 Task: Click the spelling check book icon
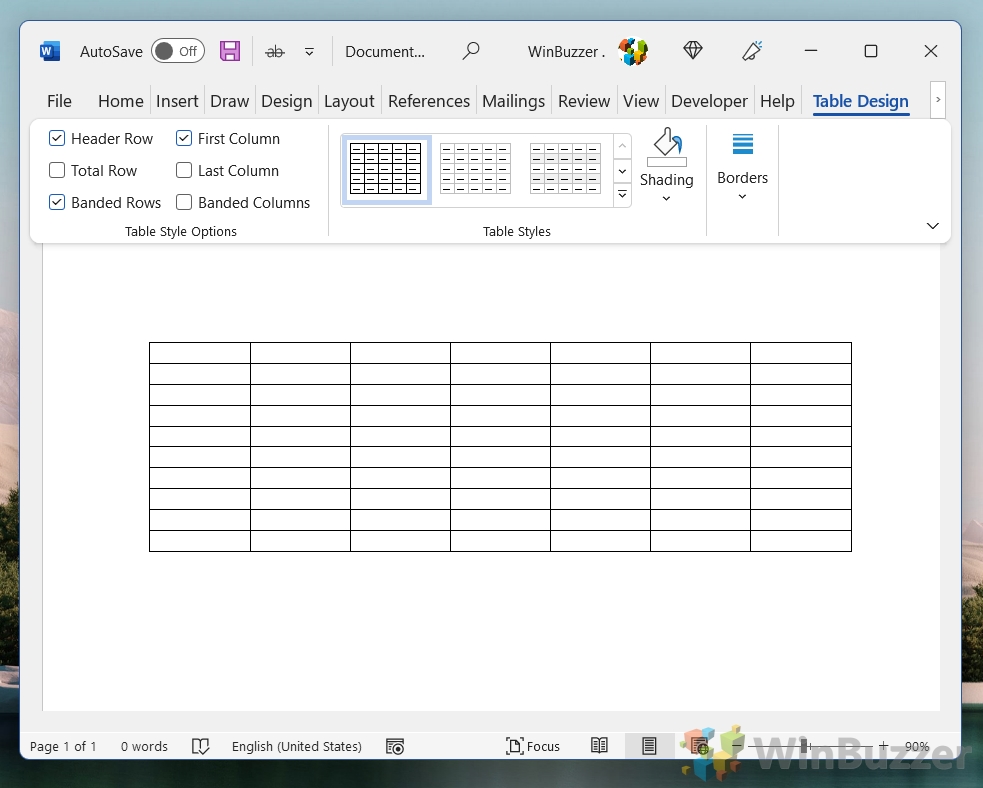coord(200,746)
